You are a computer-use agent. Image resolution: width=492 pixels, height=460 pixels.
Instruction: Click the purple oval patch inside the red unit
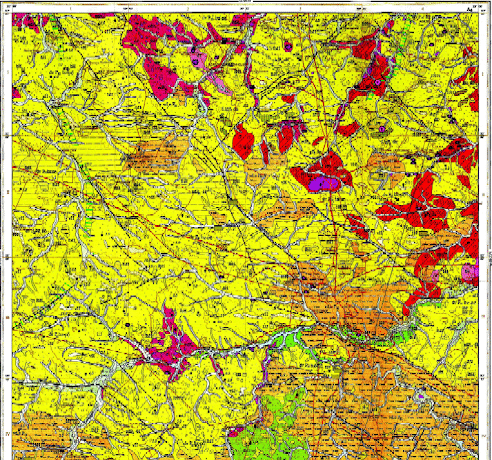322,184
